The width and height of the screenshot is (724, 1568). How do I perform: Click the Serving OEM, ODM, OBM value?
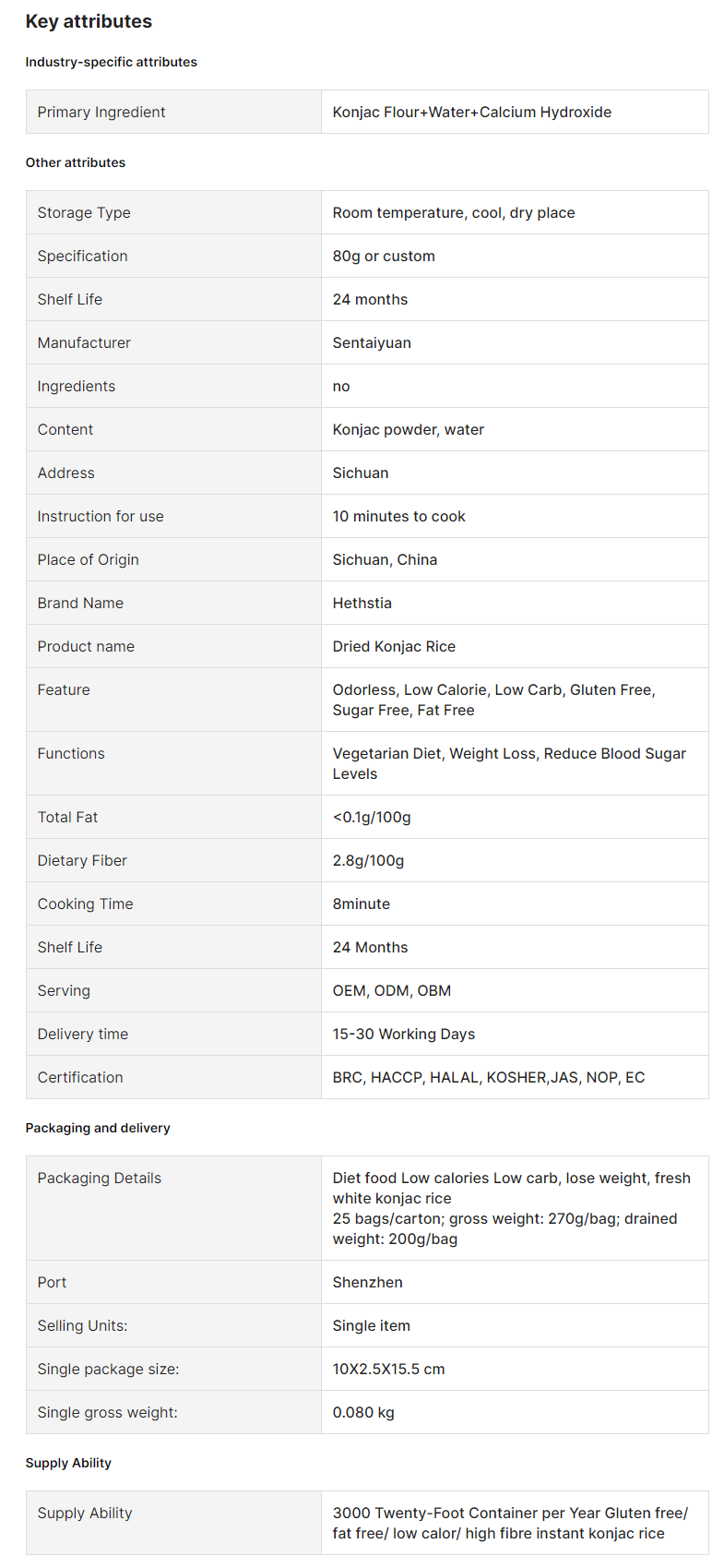tap(392, 990)
